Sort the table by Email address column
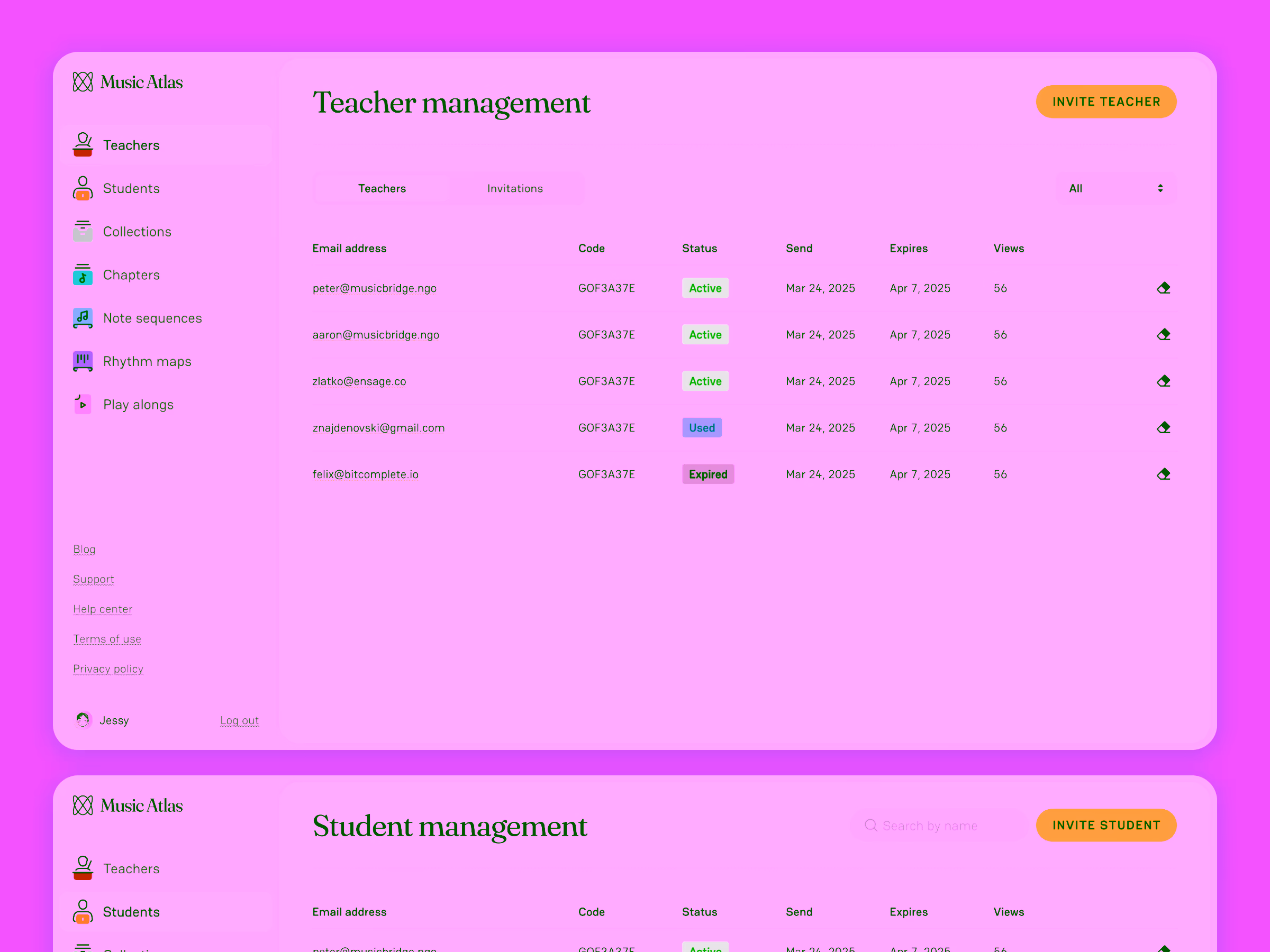1270x952 pixels. [x=350, y=248]
